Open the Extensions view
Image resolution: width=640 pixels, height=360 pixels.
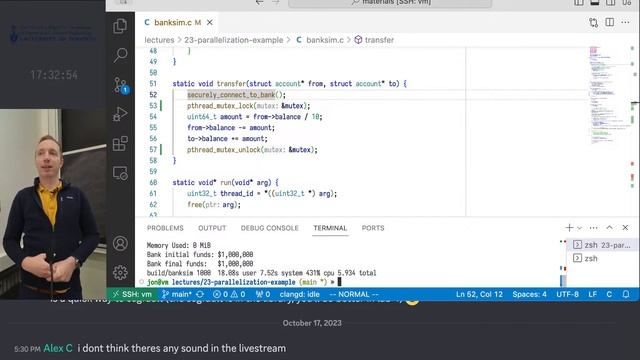pos(120,144)
